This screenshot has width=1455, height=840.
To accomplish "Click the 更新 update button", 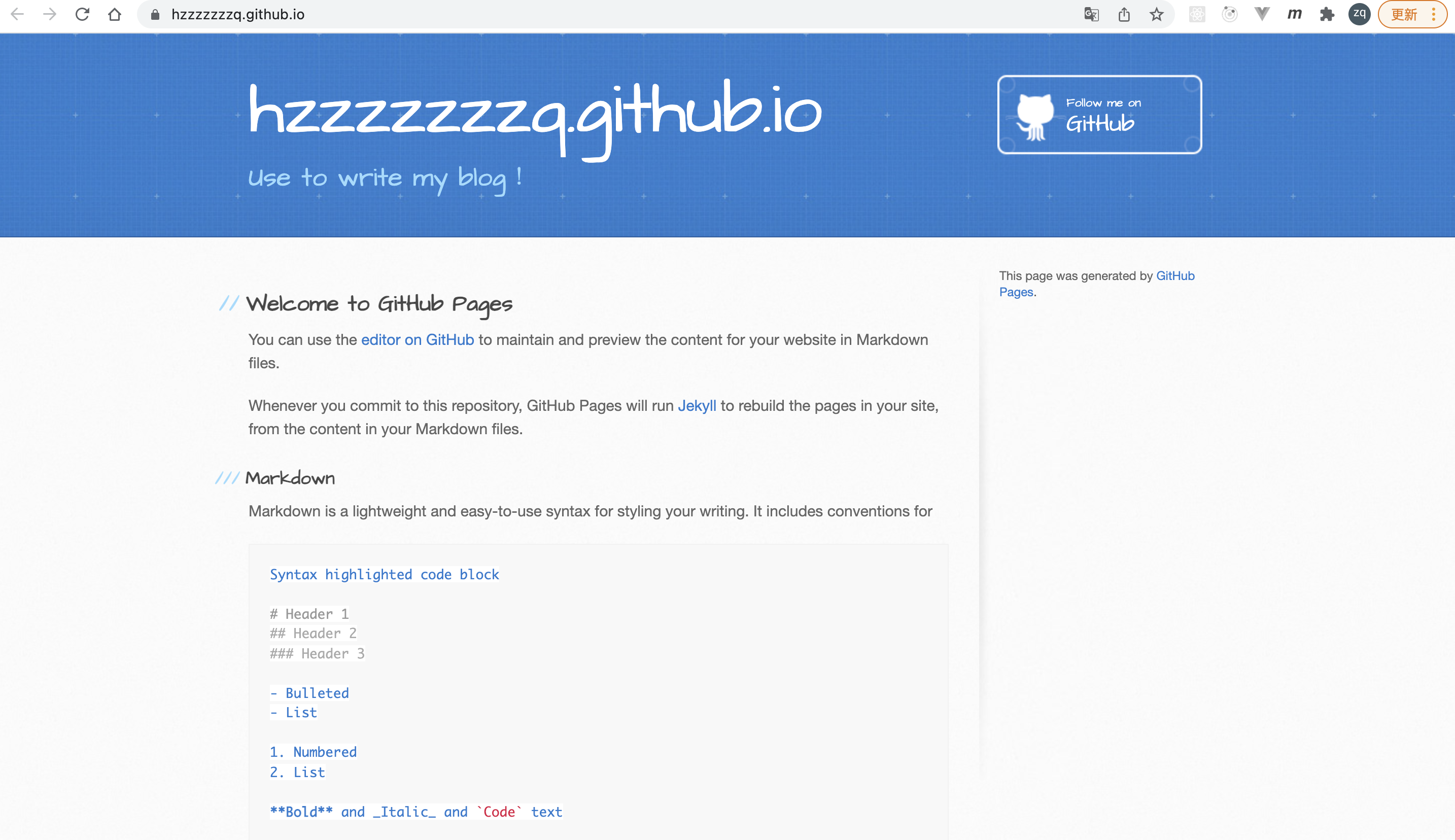I will tap(1404, 14).
